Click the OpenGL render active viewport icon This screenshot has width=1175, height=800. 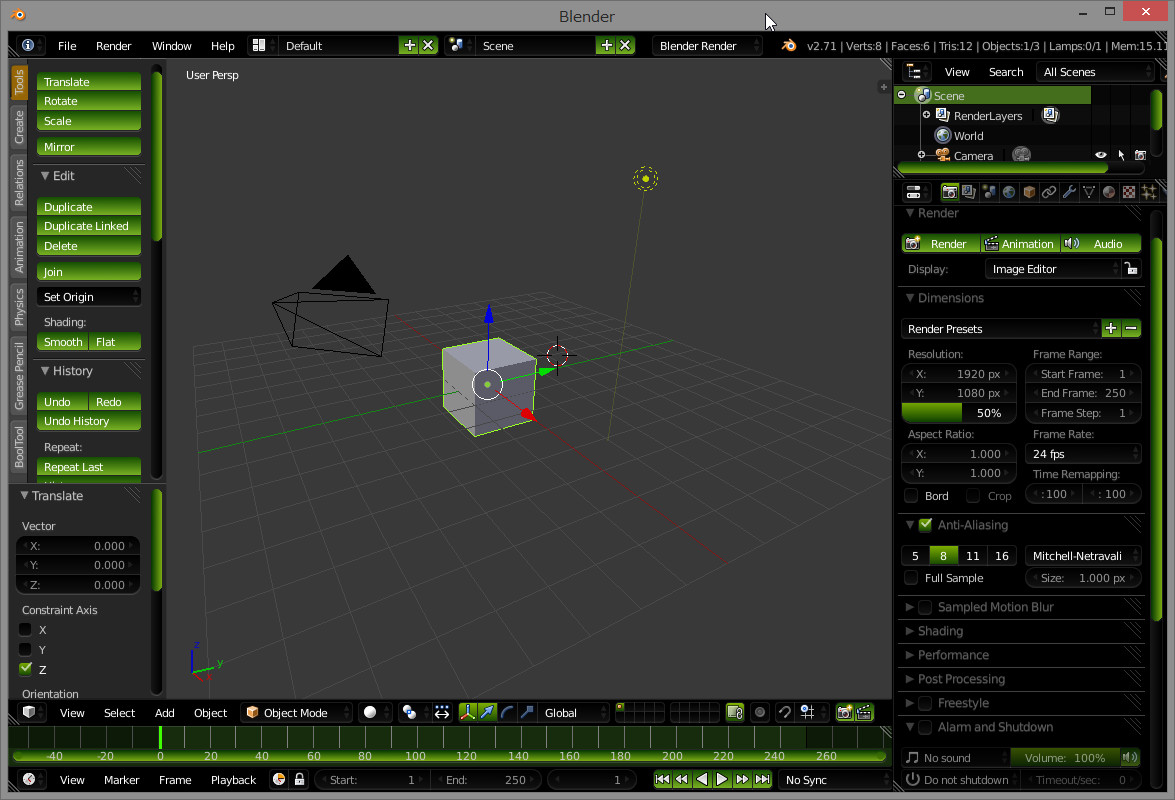tap(845, 712)
